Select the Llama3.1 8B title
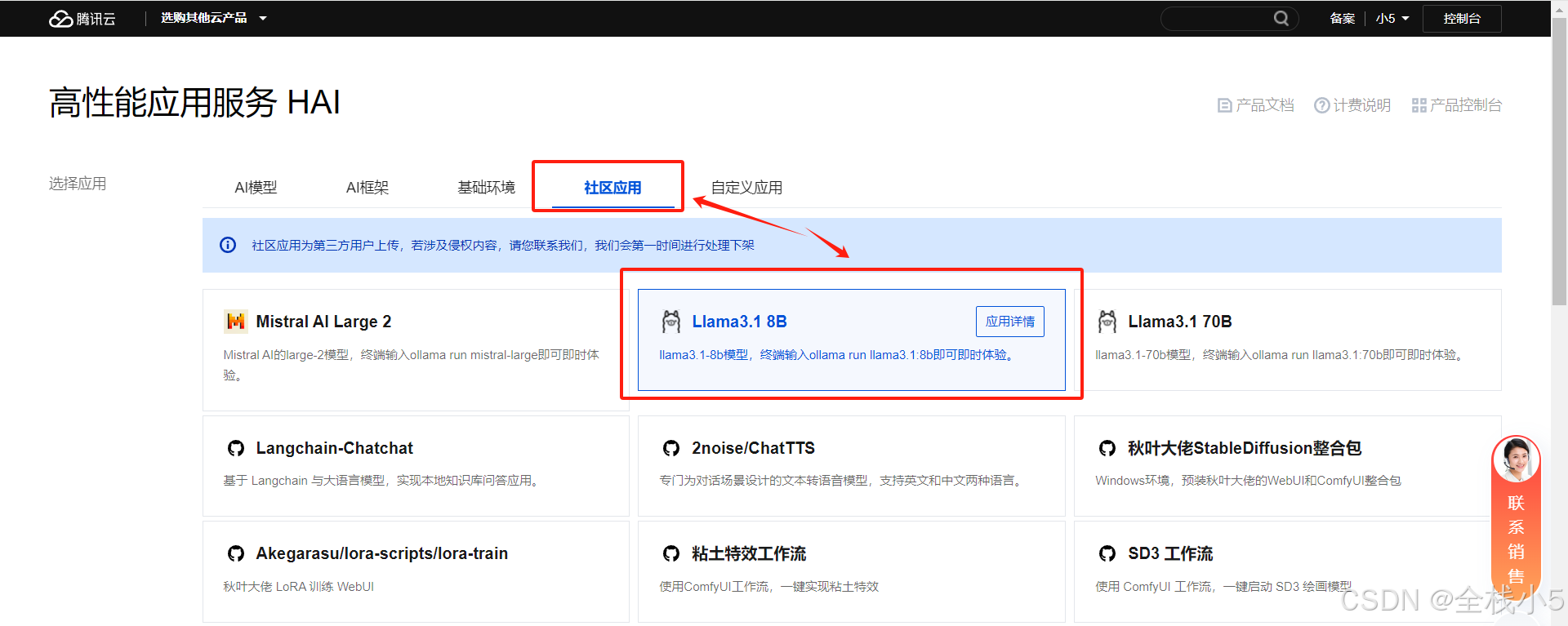Viewport: 1568px width, 626px height. click(739, 322)
